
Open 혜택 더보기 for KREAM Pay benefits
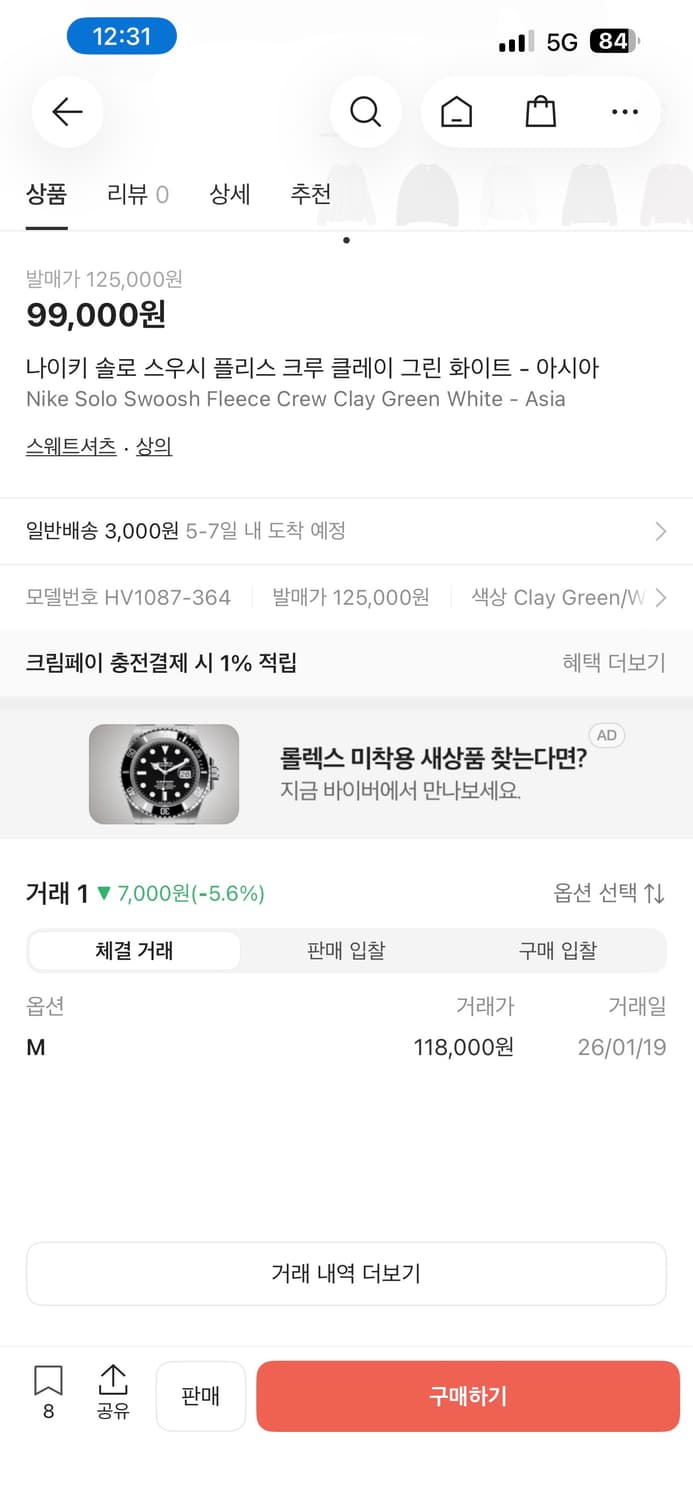611,663
